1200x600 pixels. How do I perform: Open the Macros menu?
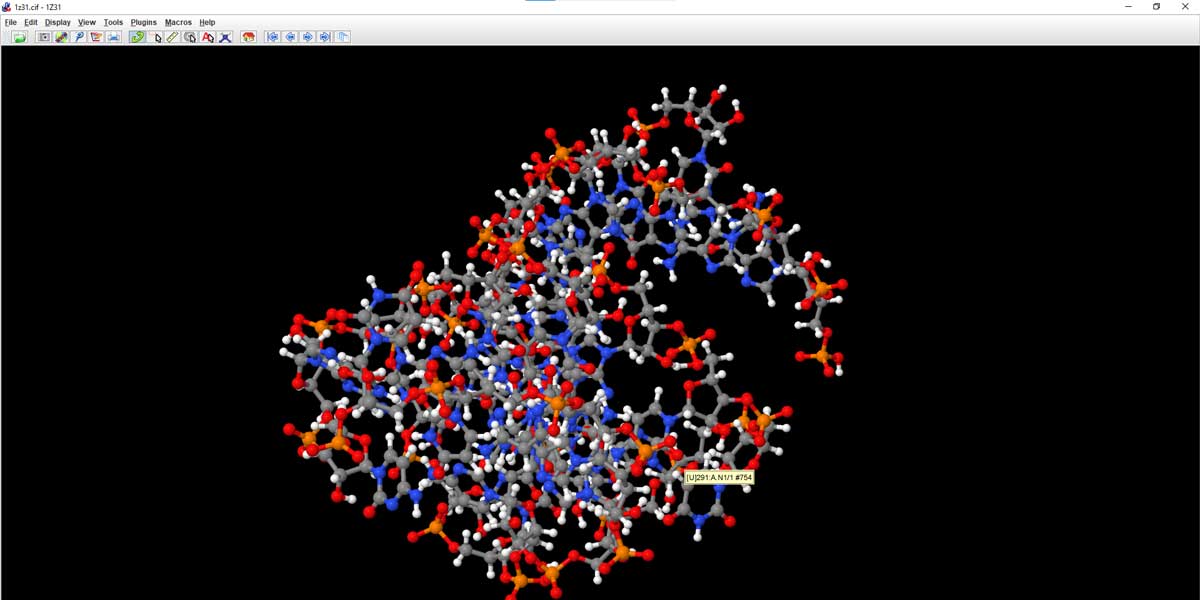177,21
